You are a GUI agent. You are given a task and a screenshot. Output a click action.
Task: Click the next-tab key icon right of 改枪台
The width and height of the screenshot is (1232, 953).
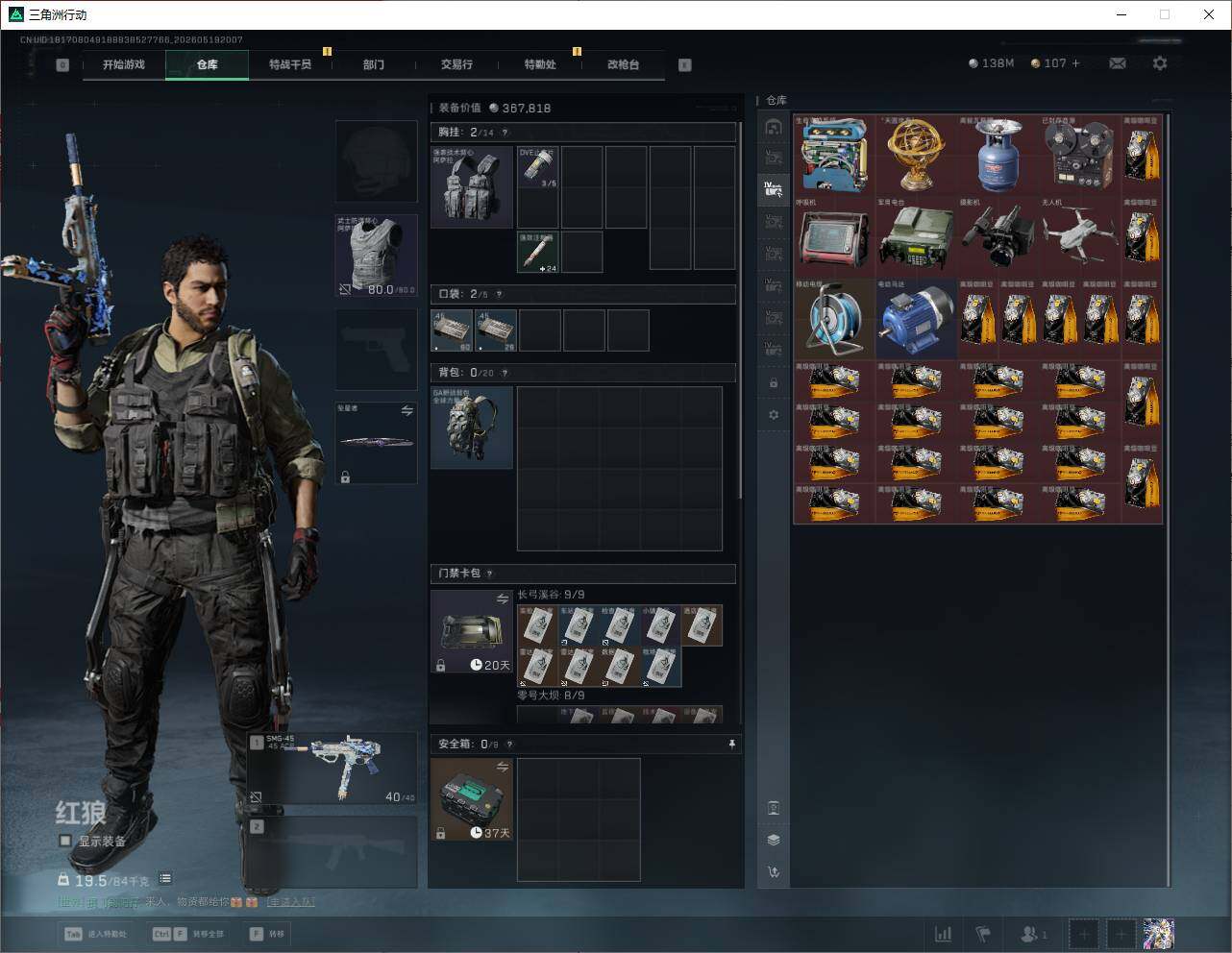[x=685, y=65]
